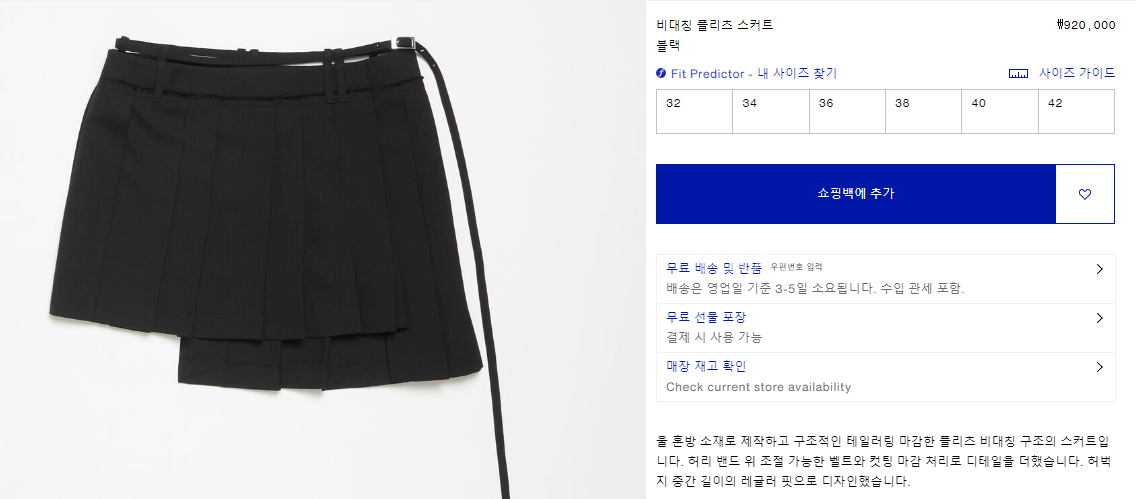Click the size guide ruler icon
This screenshot has height=499, width=1136.
[x=1019, y=74]
